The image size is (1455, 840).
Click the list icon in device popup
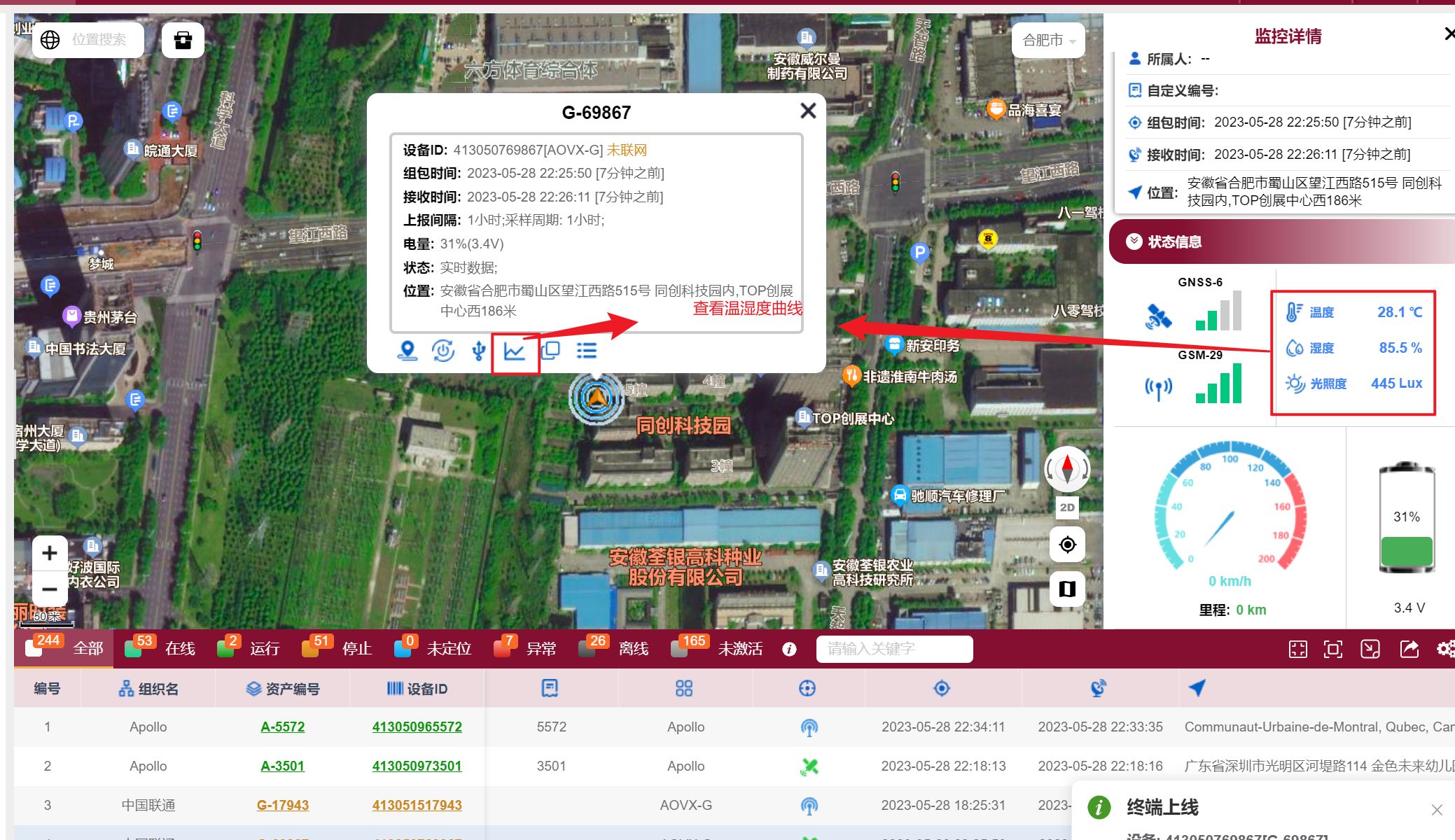[587, 351]
